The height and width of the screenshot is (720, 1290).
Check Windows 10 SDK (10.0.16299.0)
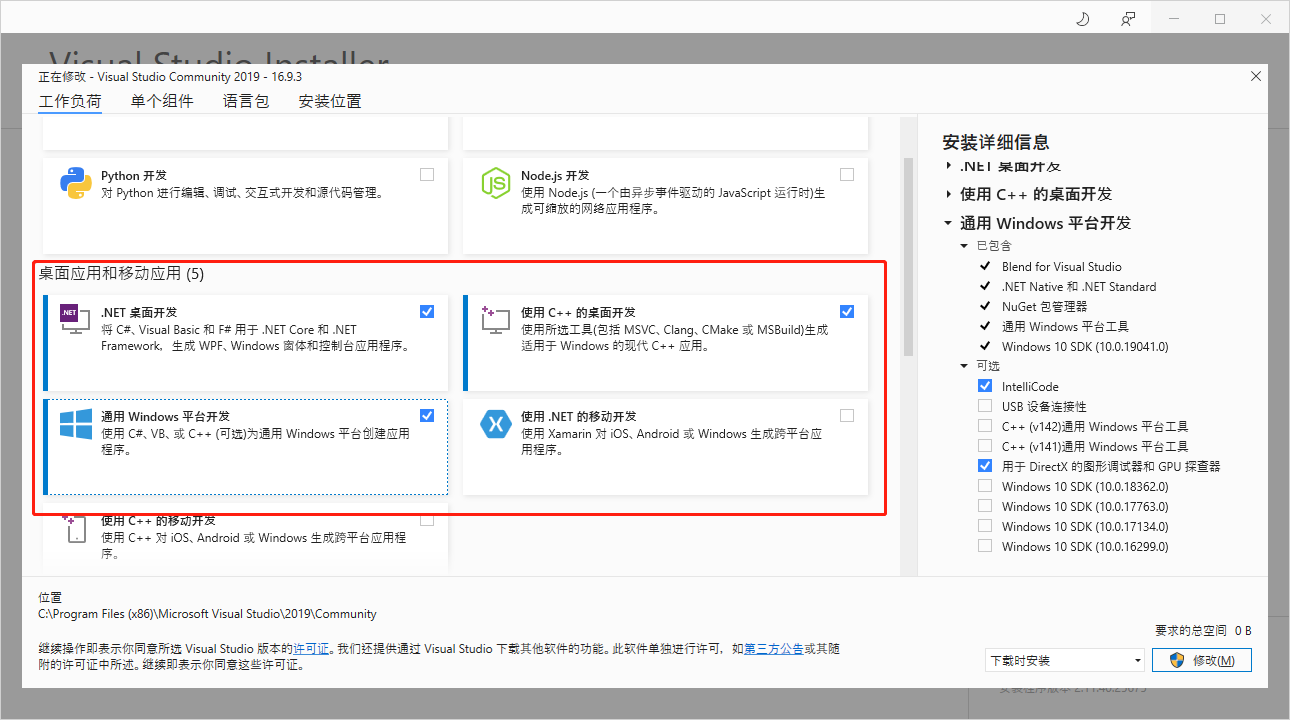click(x=985, y=546)
